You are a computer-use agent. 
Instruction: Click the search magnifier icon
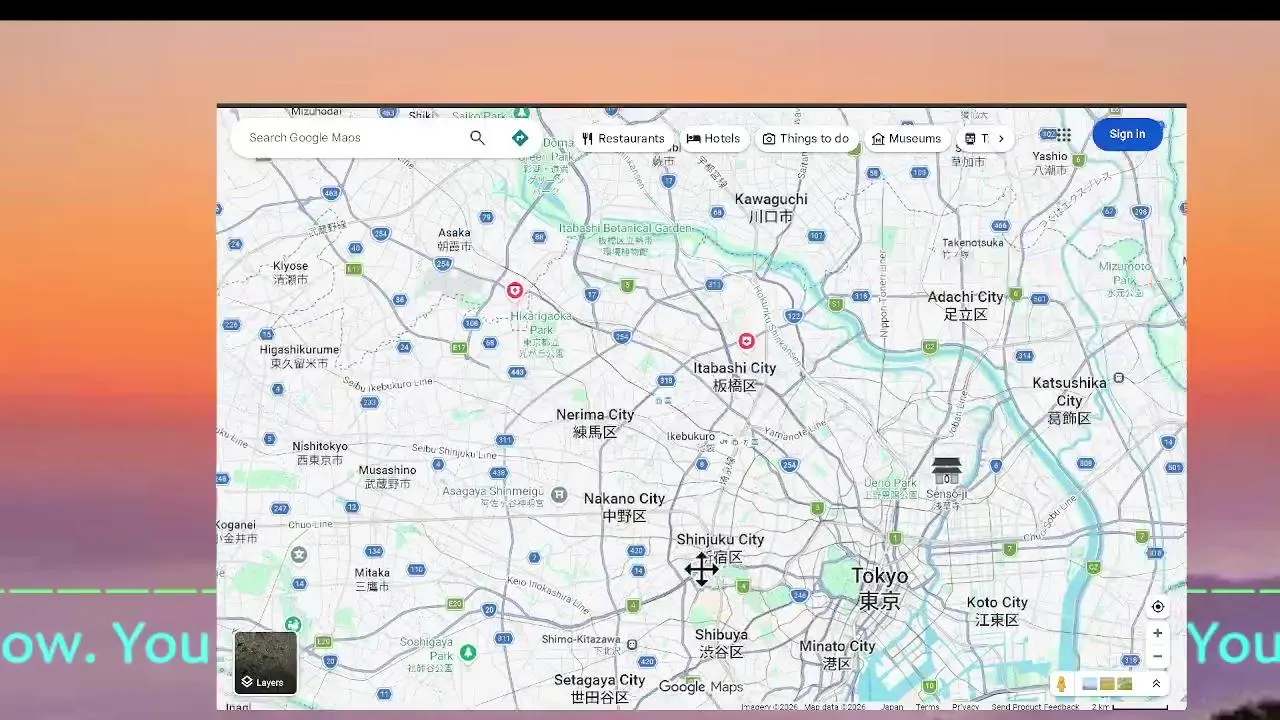(477, 138)
